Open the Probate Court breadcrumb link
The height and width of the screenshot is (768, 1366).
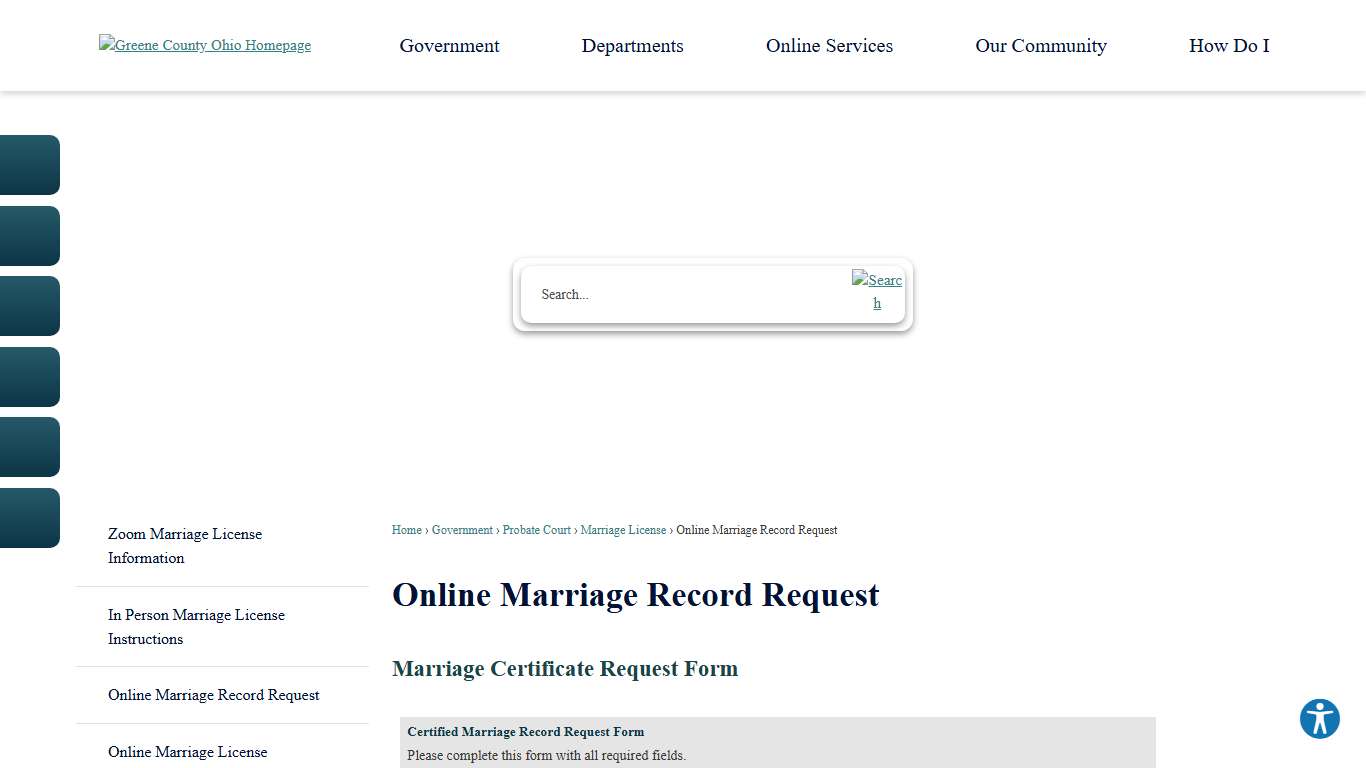point(536,530)
